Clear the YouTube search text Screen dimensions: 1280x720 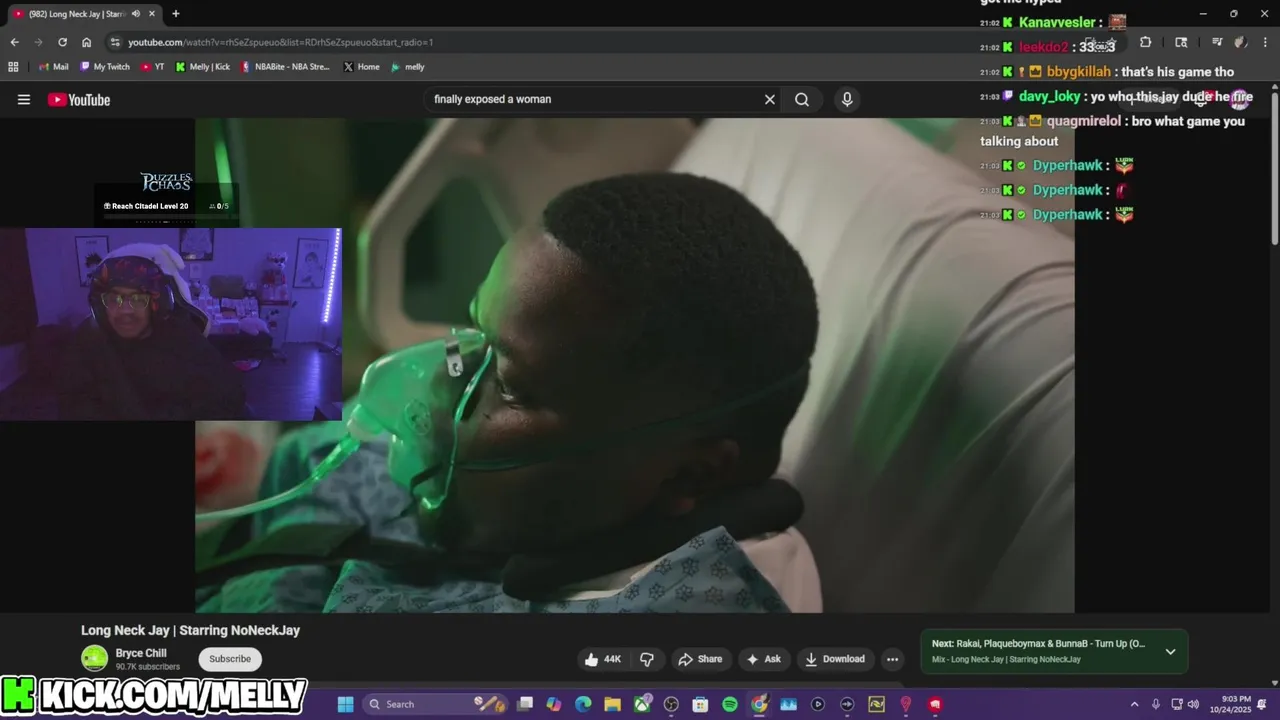(769, 99)
